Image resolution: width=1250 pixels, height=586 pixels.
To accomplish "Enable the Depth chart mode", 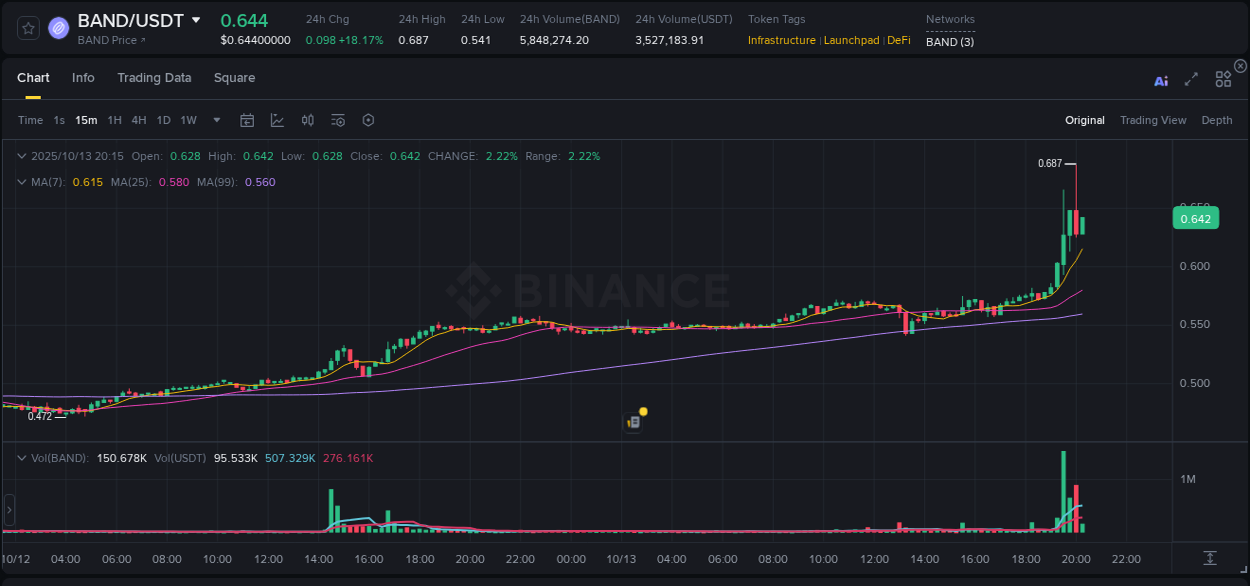I will click(x=1217, y=120).
